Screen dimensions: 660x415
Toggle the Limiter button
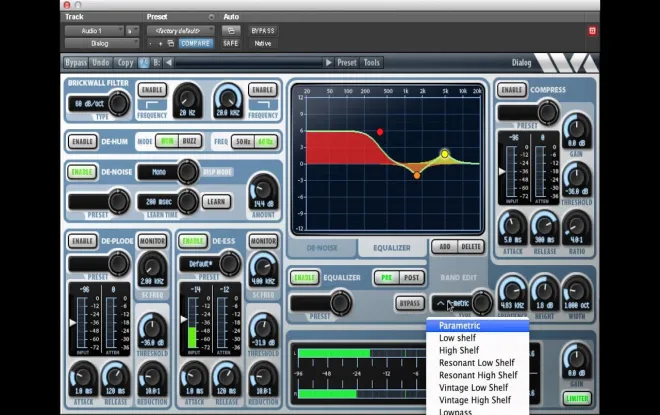pos(577,398)
